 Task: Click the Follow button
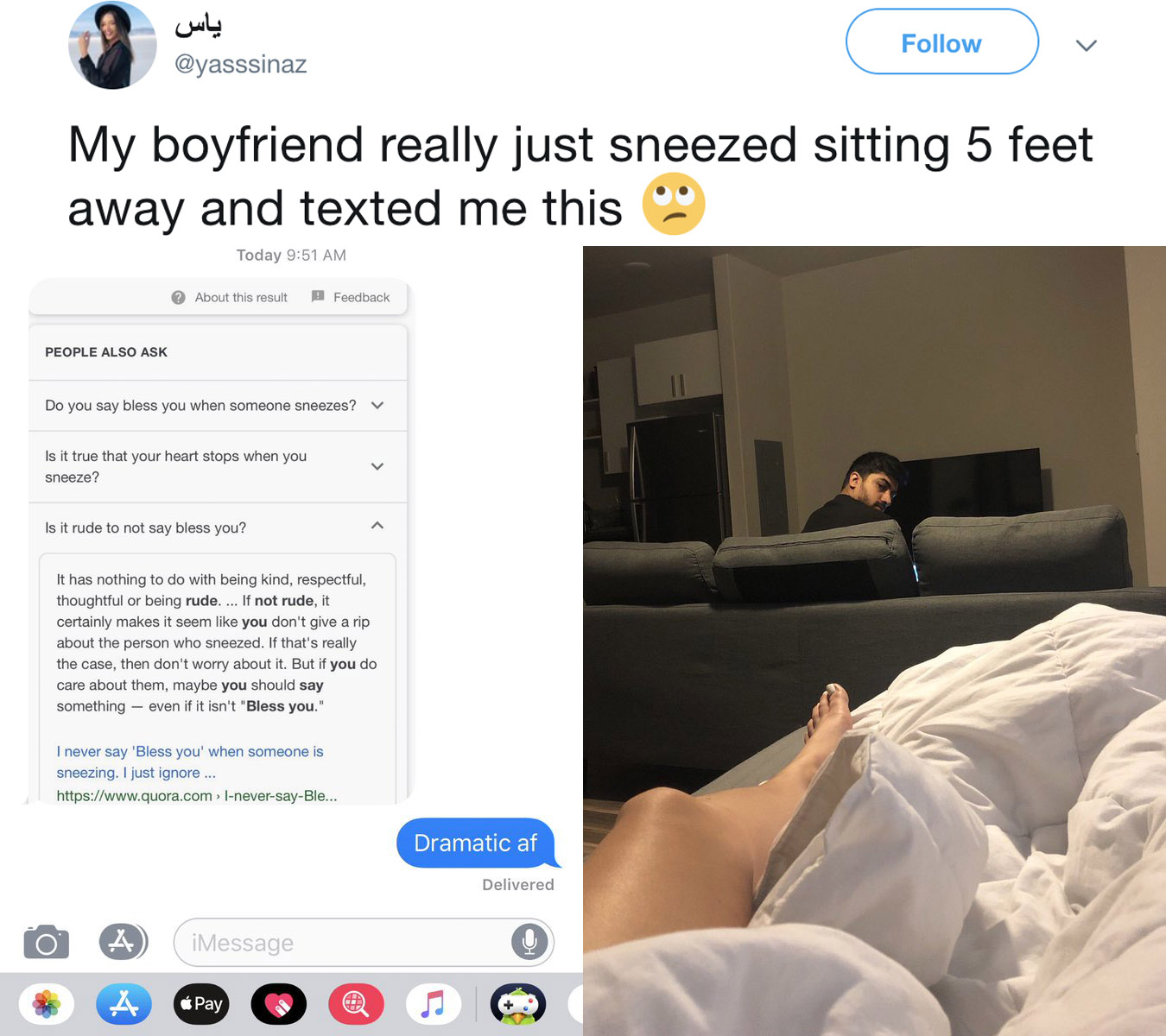point(941,42)
